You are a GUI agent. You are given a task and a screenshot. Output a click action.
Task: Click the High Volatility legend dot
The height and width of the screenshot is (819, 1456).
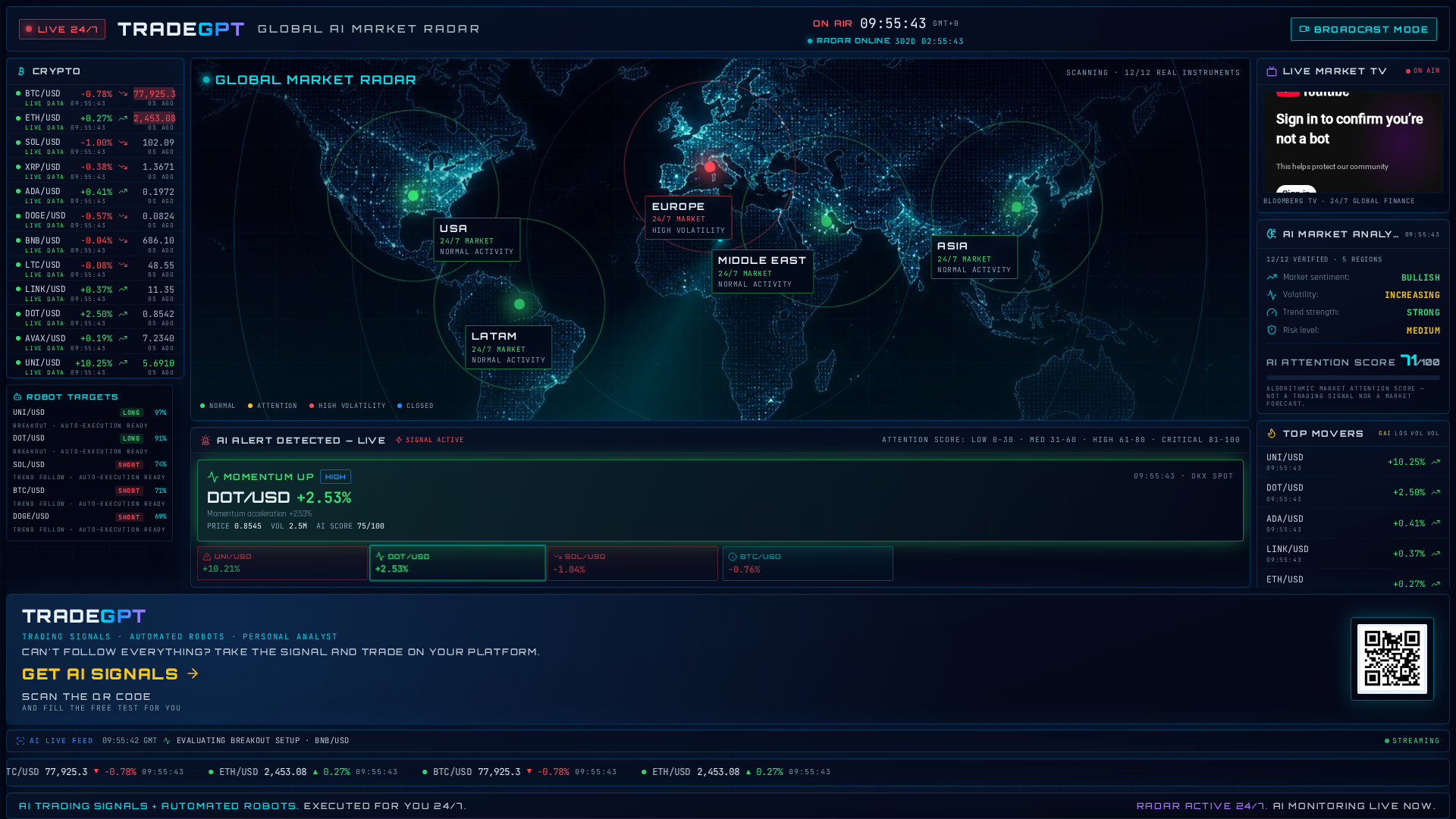[x=312, y=406]
